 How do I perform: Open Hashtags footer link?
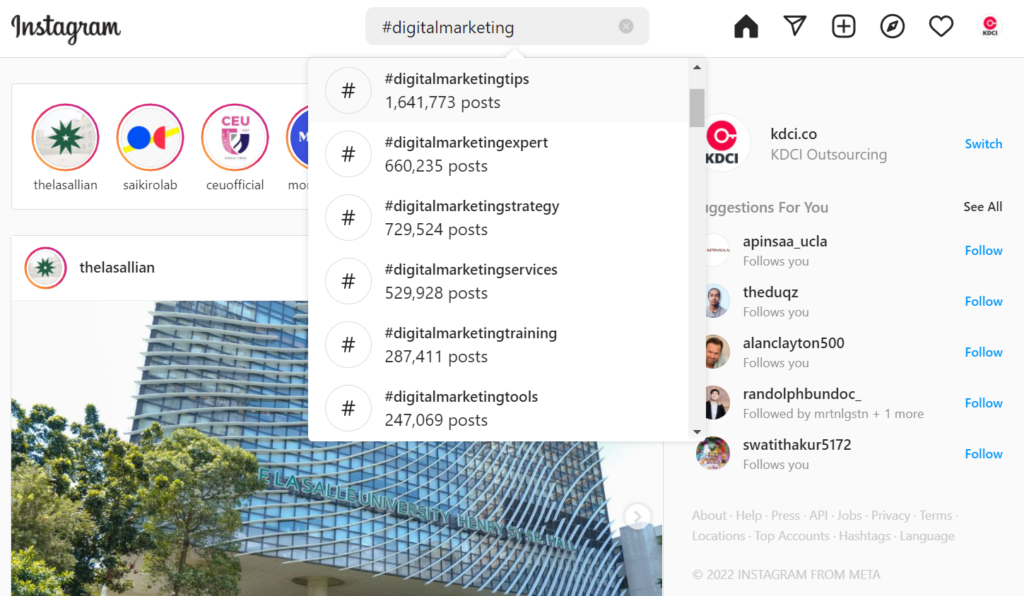(865, 536)
